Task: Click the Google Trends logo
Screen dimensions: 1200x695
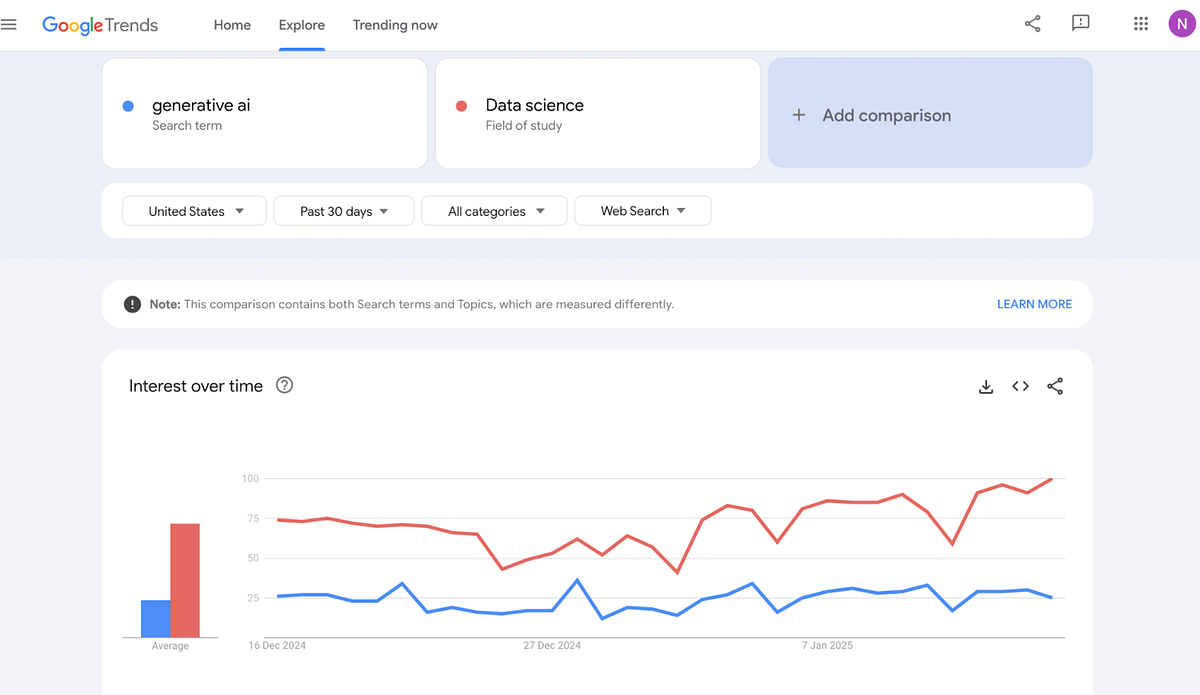Action: click(x=100, y=25)
